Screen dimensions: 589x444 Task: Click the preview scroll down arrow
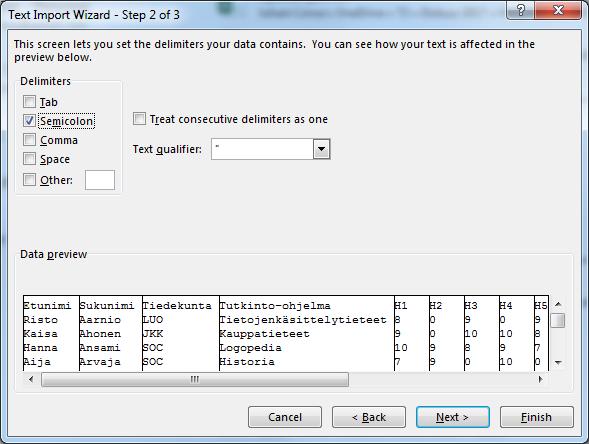point(558,363)
